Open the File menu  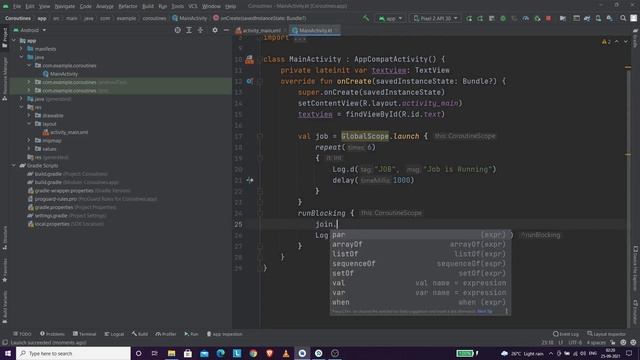point(17,7)
